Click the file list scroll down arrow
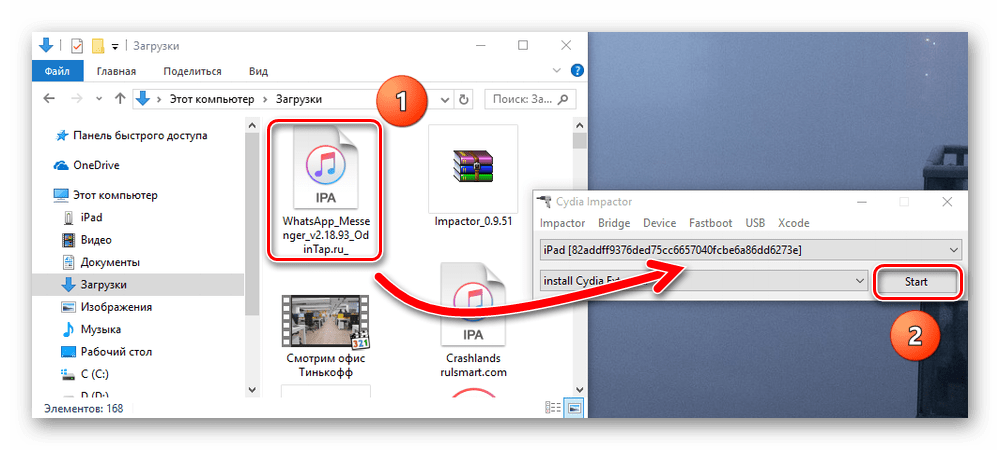The height and width of the screenshot is (450, 1000). [579, 389]
